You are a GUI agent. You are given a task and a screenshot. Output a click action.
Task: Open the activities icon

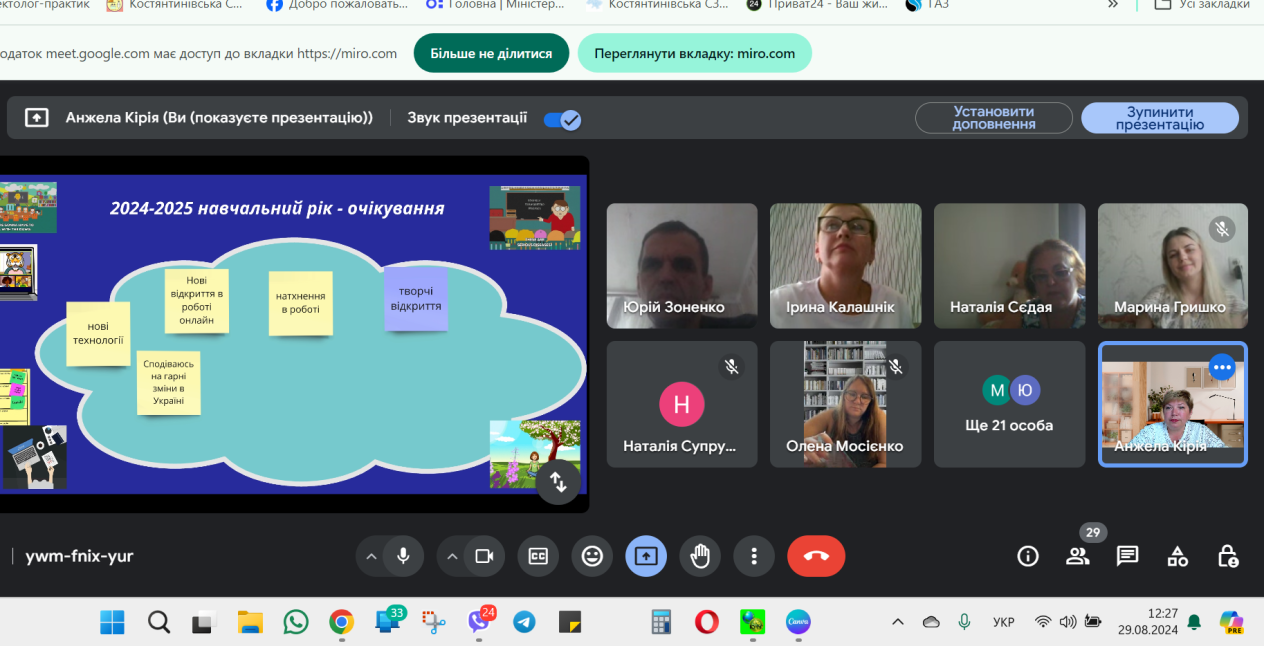(x=1178, y=556)
